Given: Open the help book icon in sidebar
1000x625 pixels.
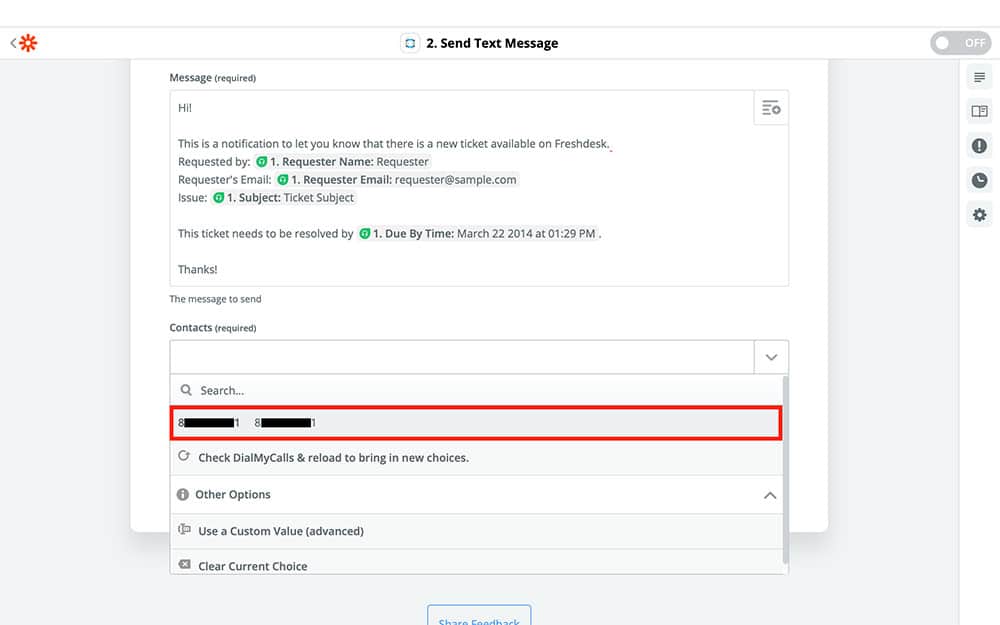Looking at the screenshot, I should tap(979, 112).
